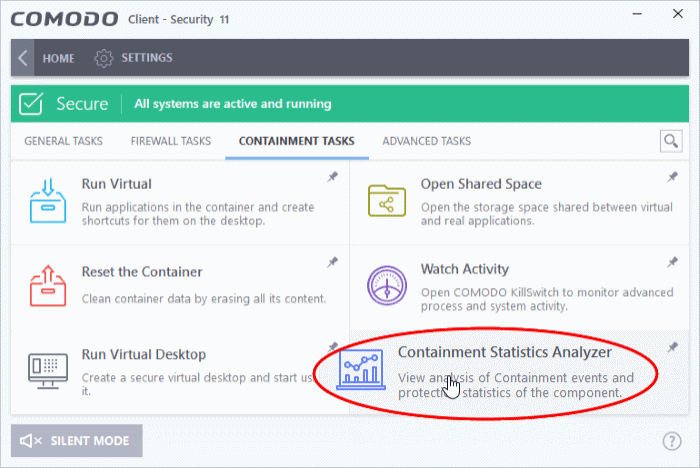Click the Watch Activity gauge icon
Viewport: 700px width, 468px height.
tap(387, 286)
